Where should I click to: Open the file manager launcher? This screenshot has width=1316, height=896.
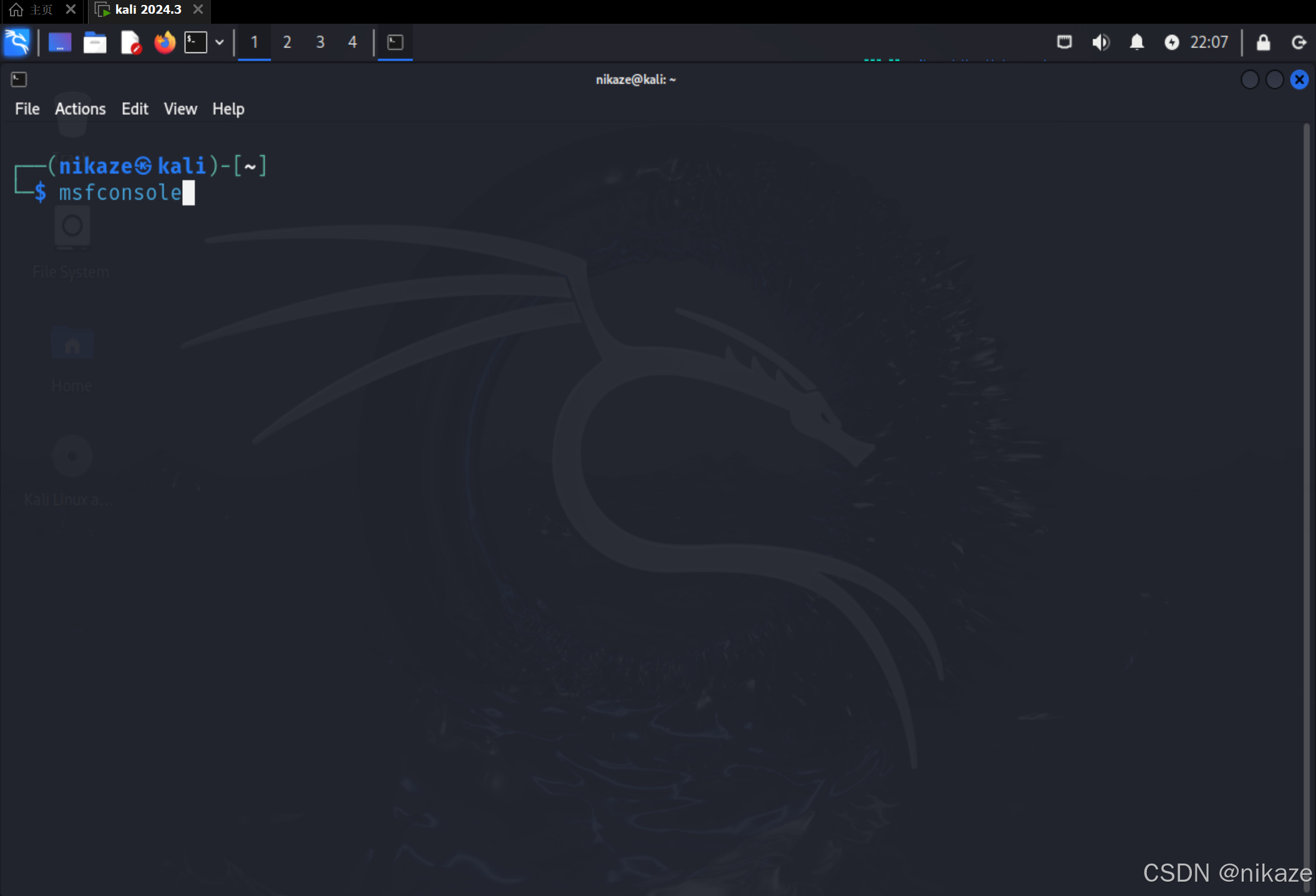pos(95,42)
